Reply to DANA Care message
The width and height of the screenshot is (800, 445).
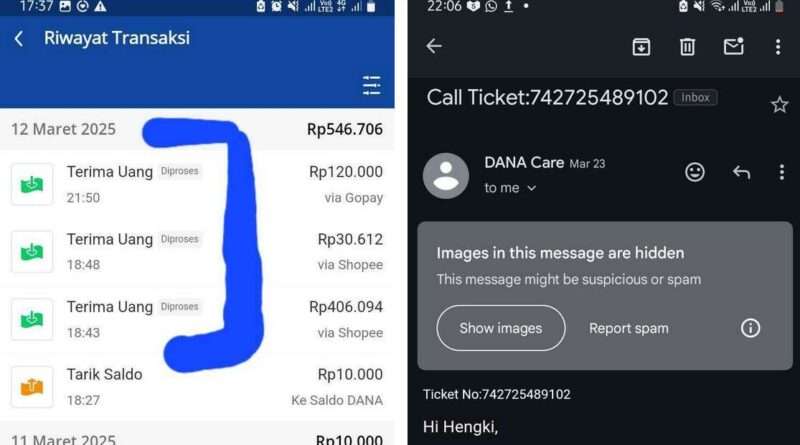[741, 172]
